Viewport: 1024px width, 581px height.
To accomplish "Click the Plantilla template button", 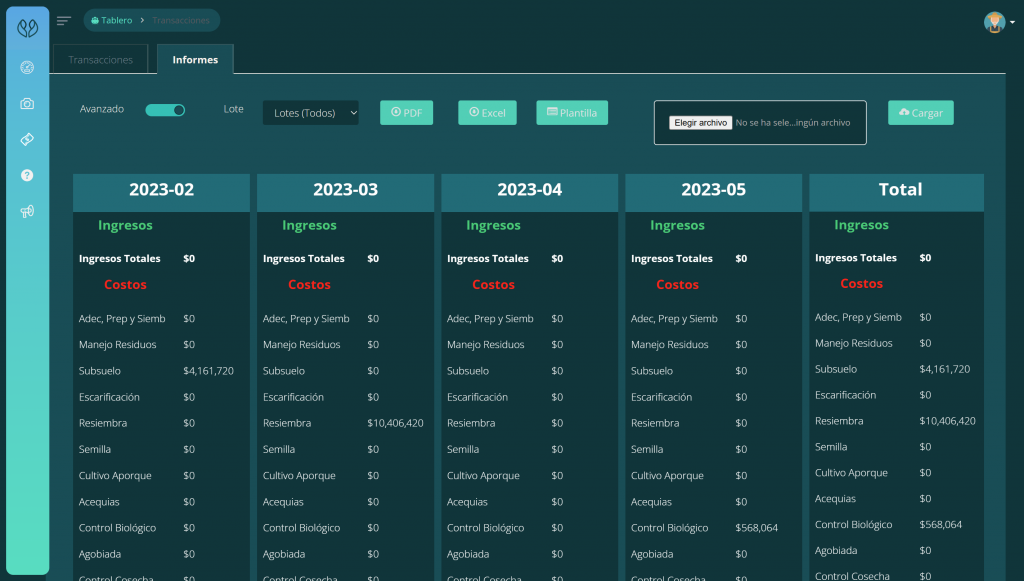I will pos(571,113).
